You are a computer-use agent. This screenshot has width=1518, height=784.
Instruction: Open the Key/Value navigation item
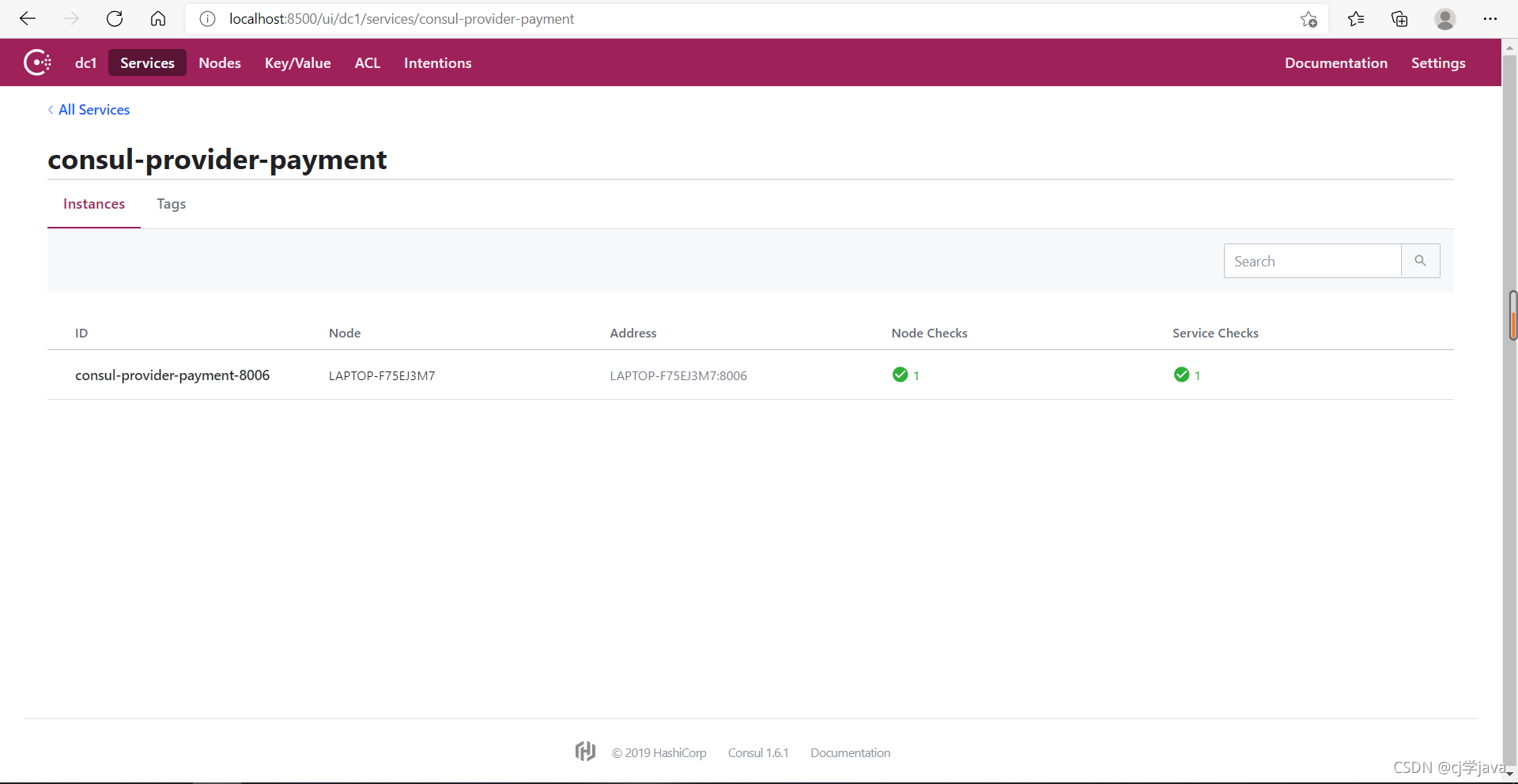coord(297,63)
